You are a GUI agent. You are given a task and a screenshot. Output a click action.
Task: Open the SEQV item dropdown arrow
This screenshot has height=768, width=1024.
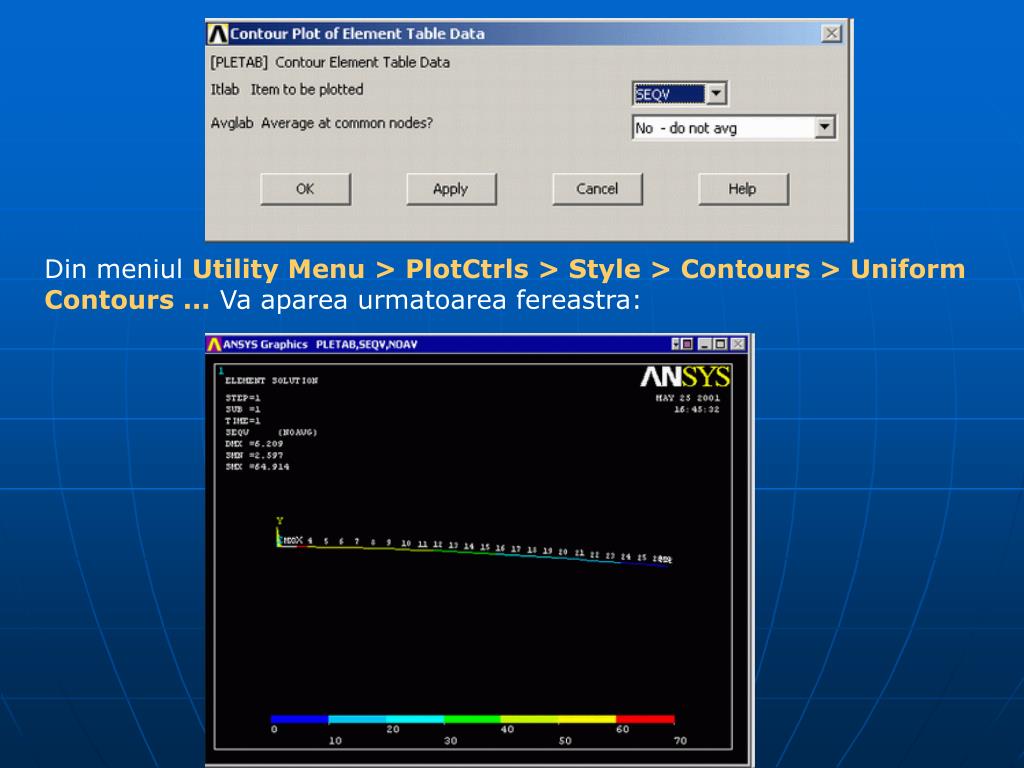pos(716,93)
